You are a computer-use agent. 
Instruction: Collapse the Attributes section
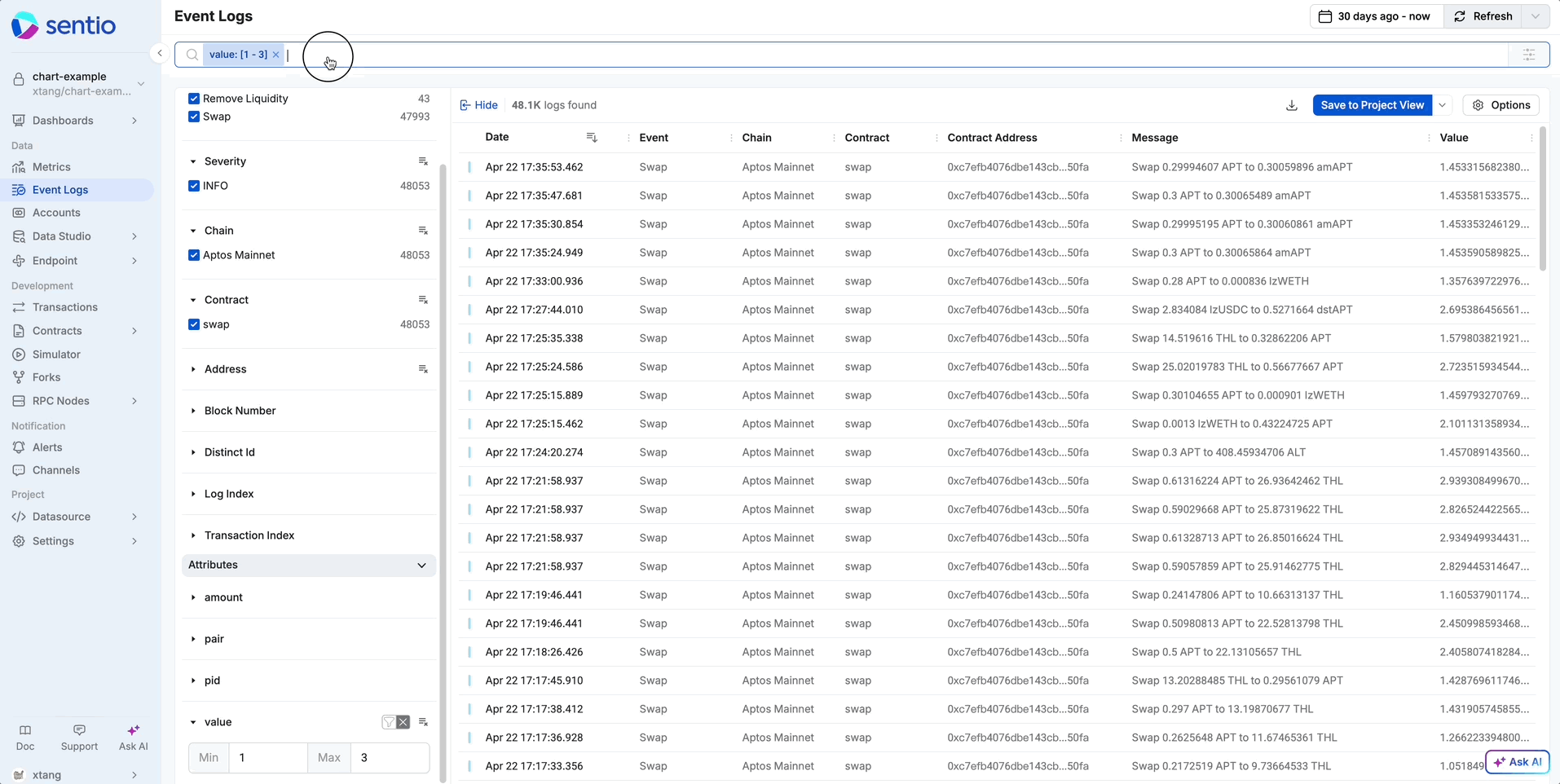point(421,565)
